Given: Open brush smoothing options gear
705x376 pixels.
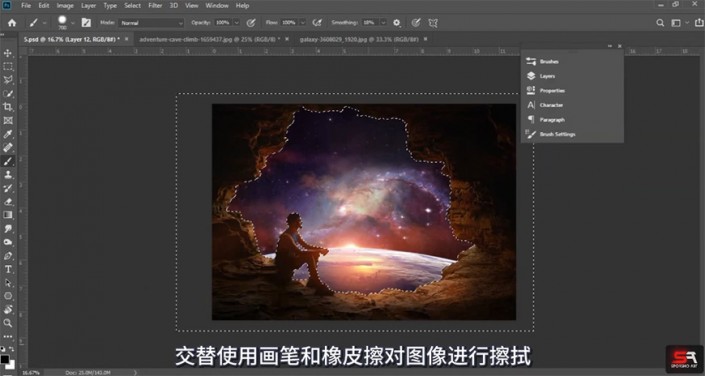Looking at the screenshot, I should [397, 22].
